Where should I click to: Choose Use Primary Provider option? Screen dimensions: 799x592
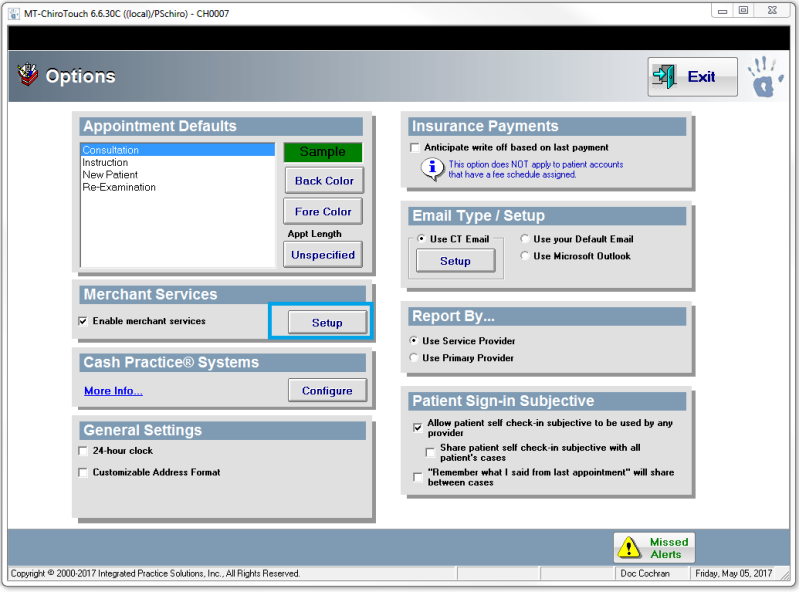pyautogui.click(x=415, y=358)
